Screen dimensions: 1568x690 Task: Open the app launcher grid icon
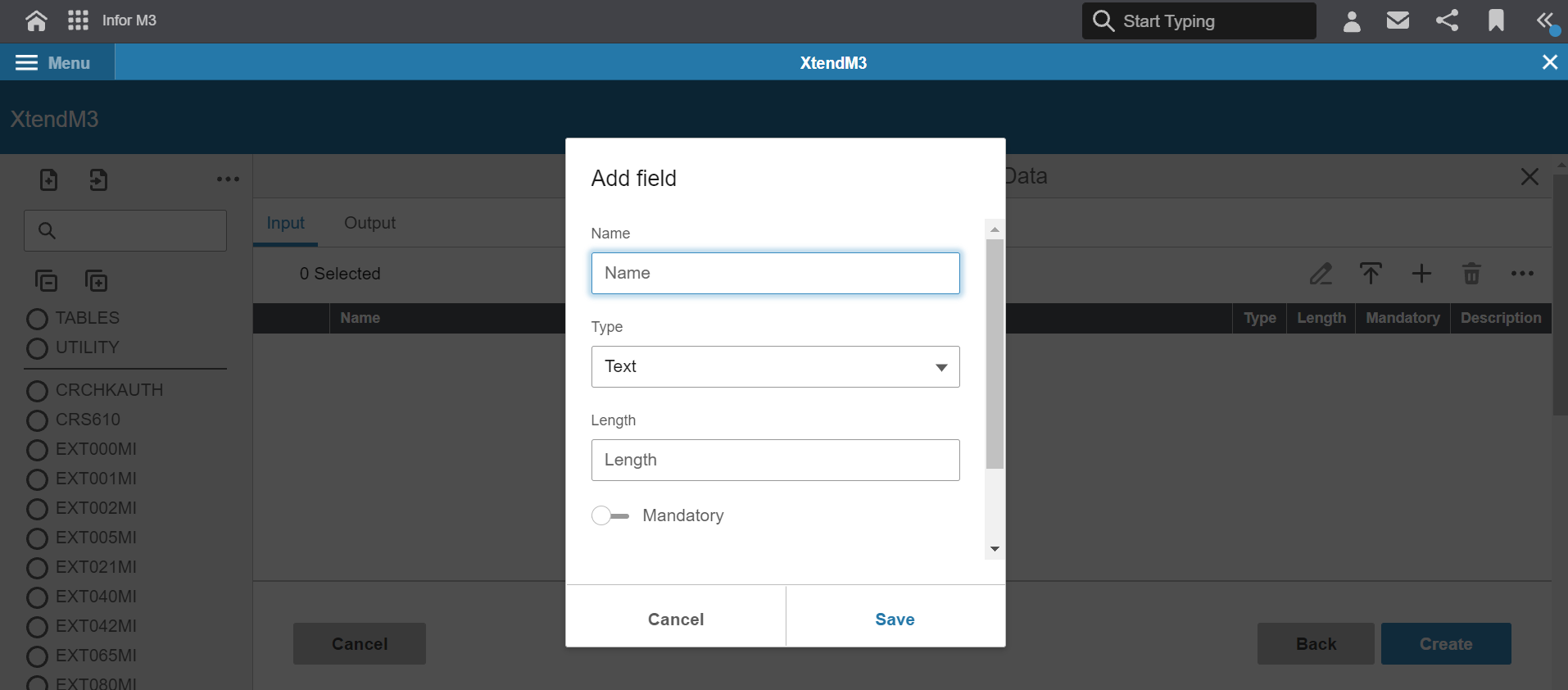point(78,20)
